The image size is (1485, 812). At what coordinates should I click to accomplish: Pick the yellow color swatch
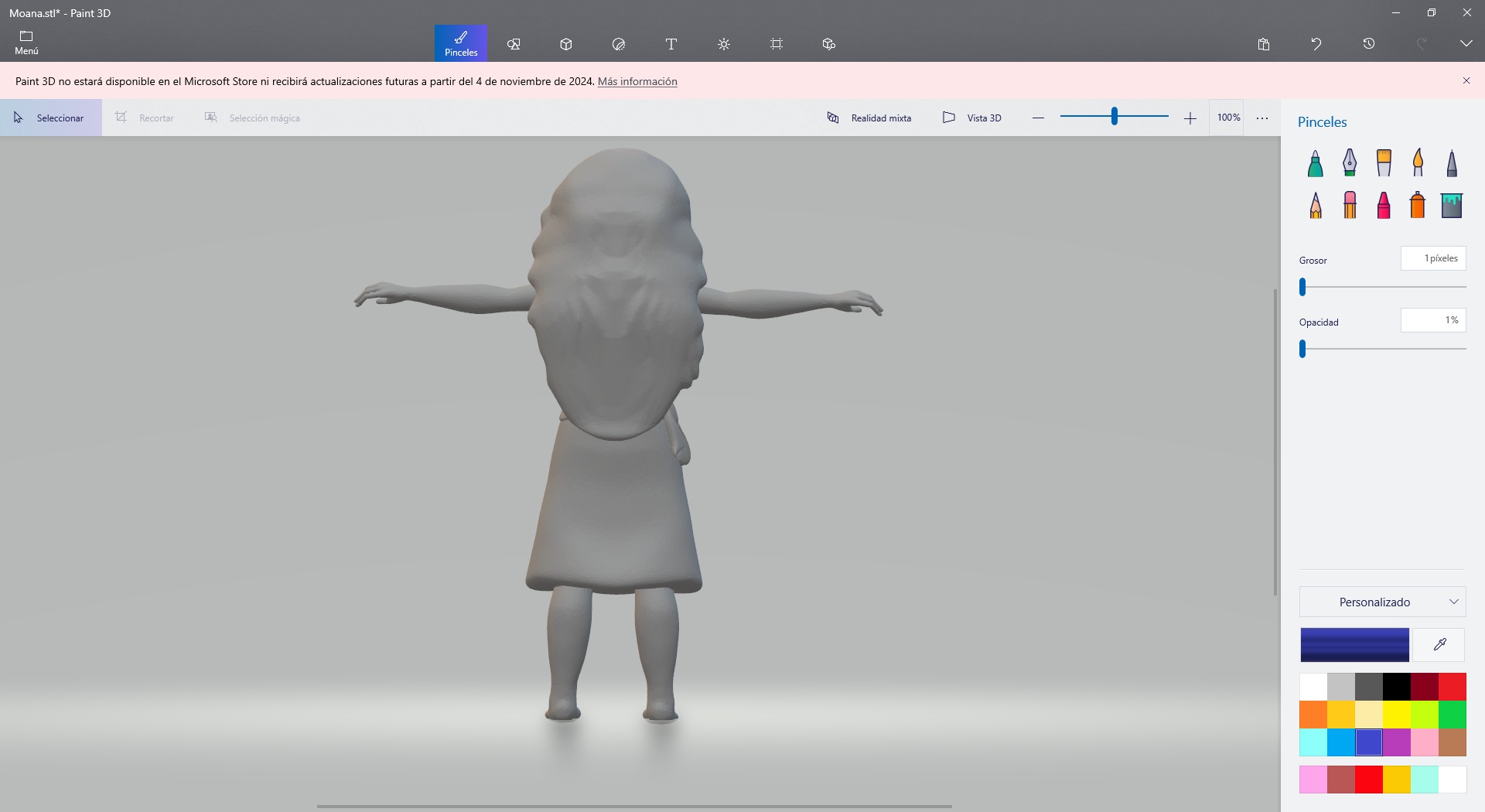[x=1397, y=715]
